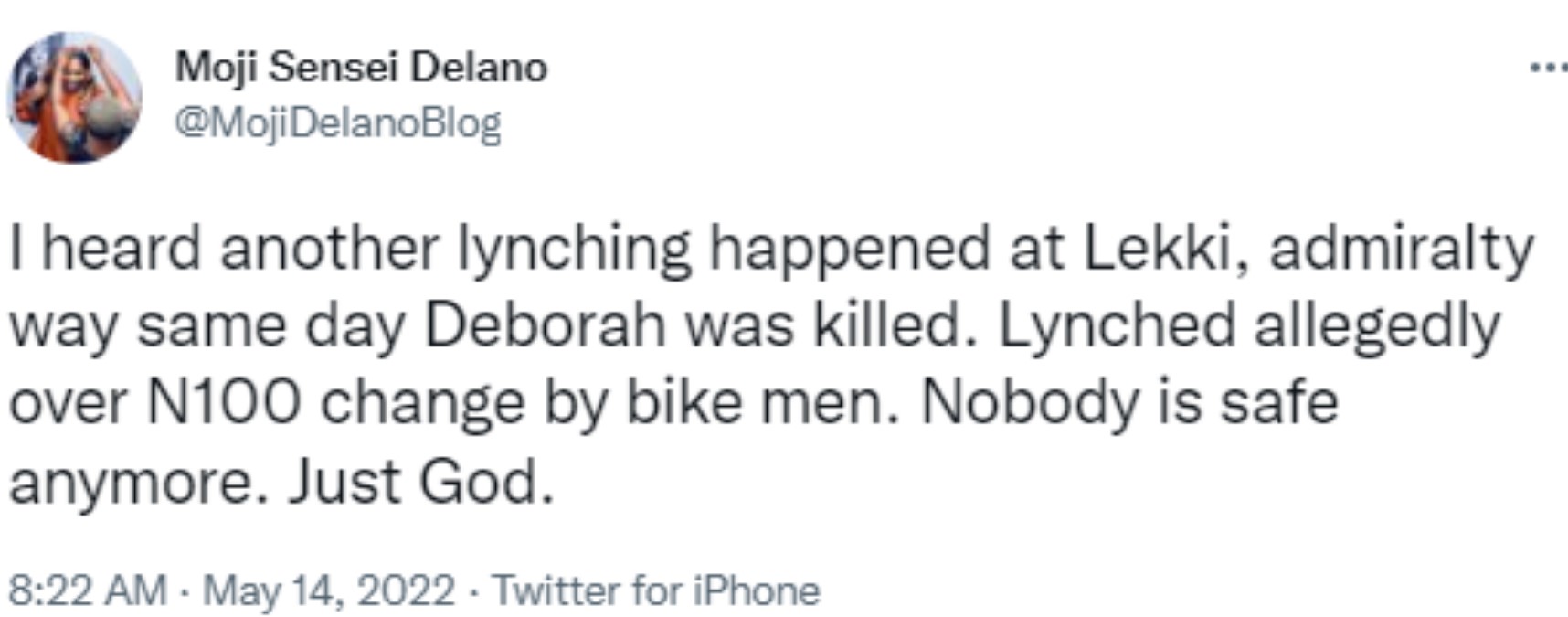The height and width of the screenshot is (617, 1568).
Task: Click the @MojiDelanoBlog handle
Action: click(337, 122)
